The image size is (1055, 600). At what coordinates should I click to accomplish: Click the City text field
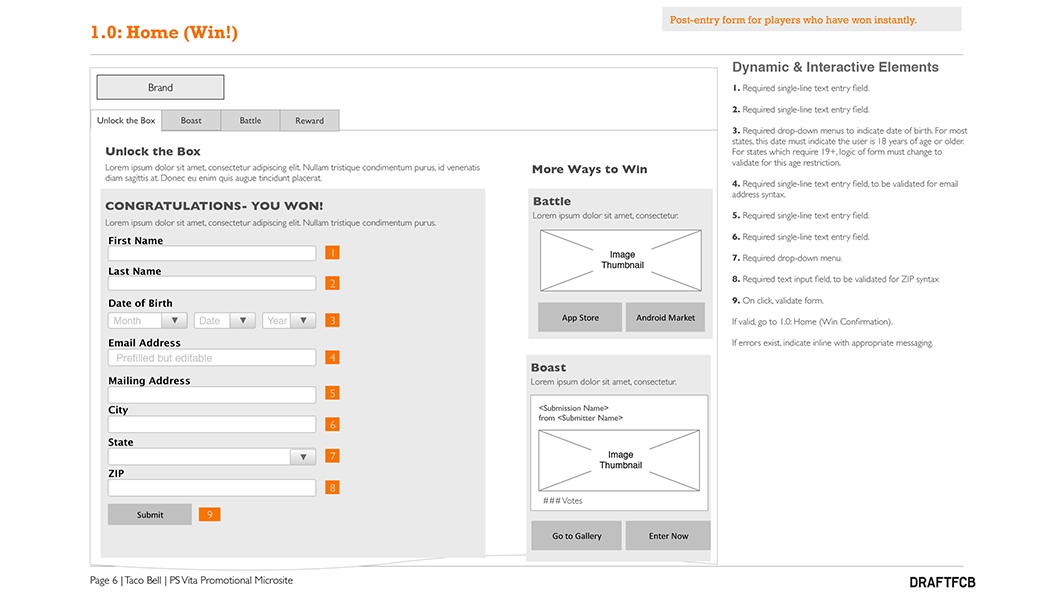(212, 424)
